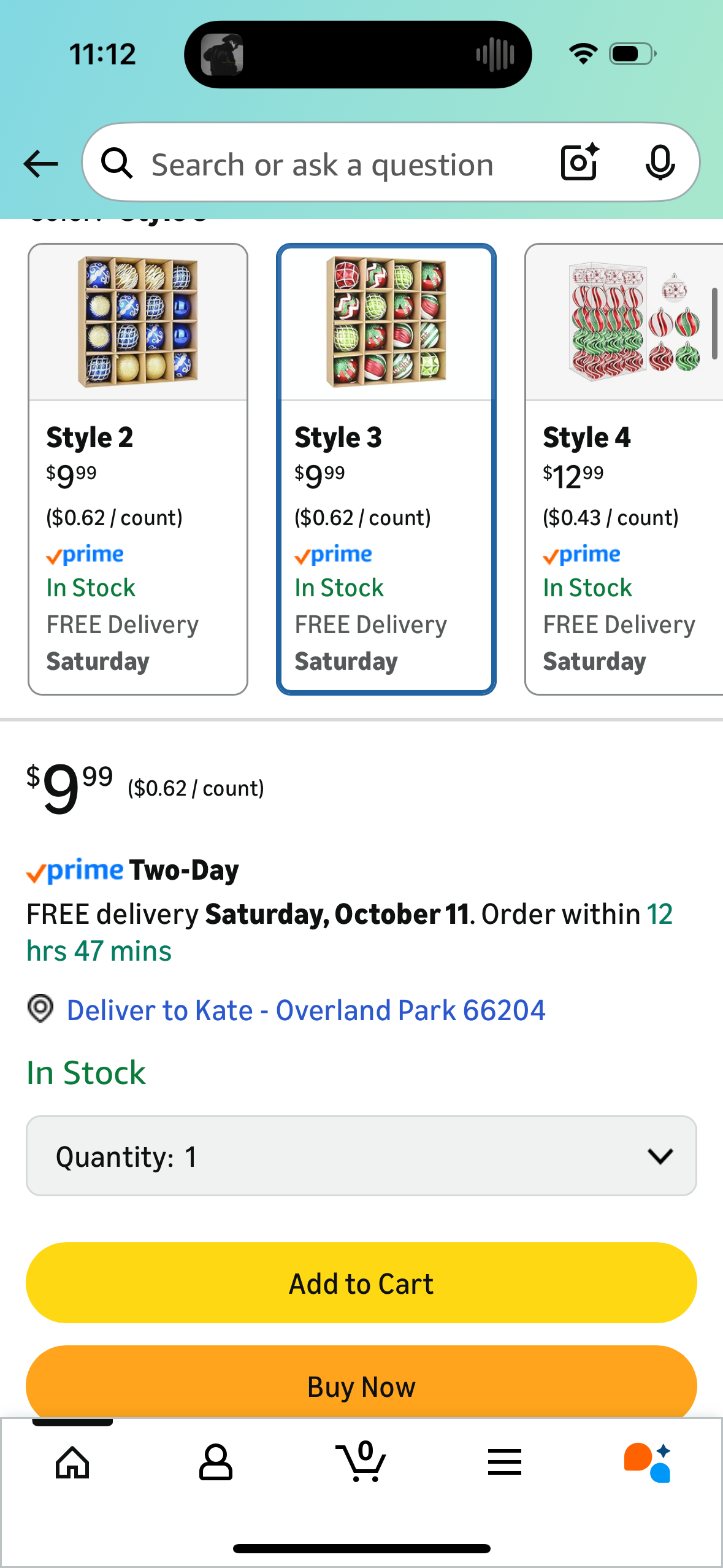
Task: Open the account profile tab
Action: pyautogui.click(x=216, y=1462)
